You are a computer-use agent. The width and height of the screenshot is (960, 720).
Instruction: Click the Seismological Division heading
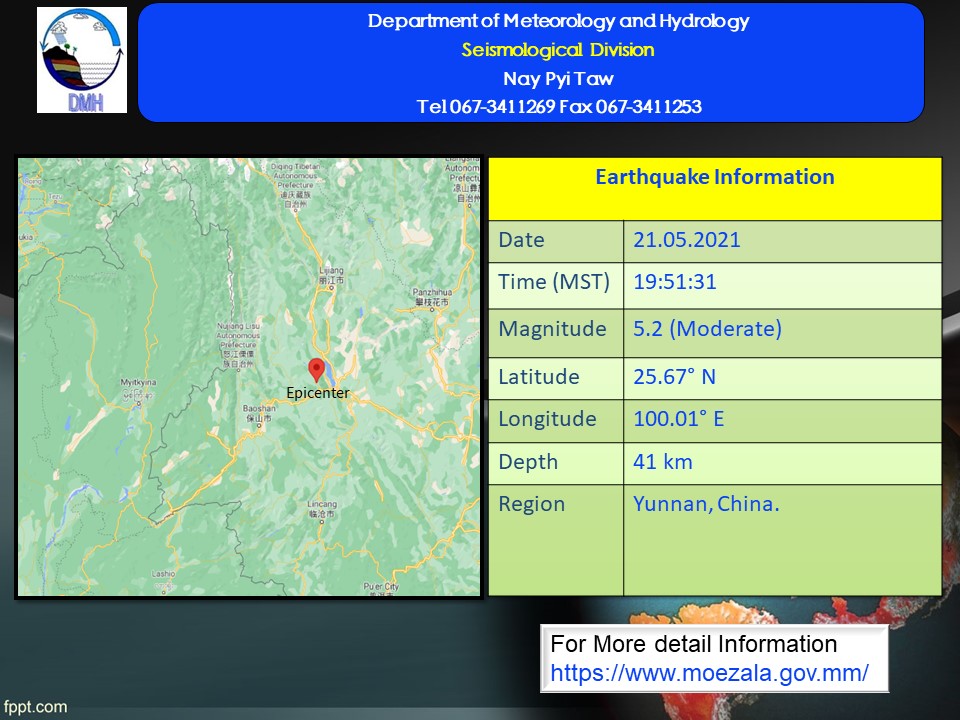(558, 50)
